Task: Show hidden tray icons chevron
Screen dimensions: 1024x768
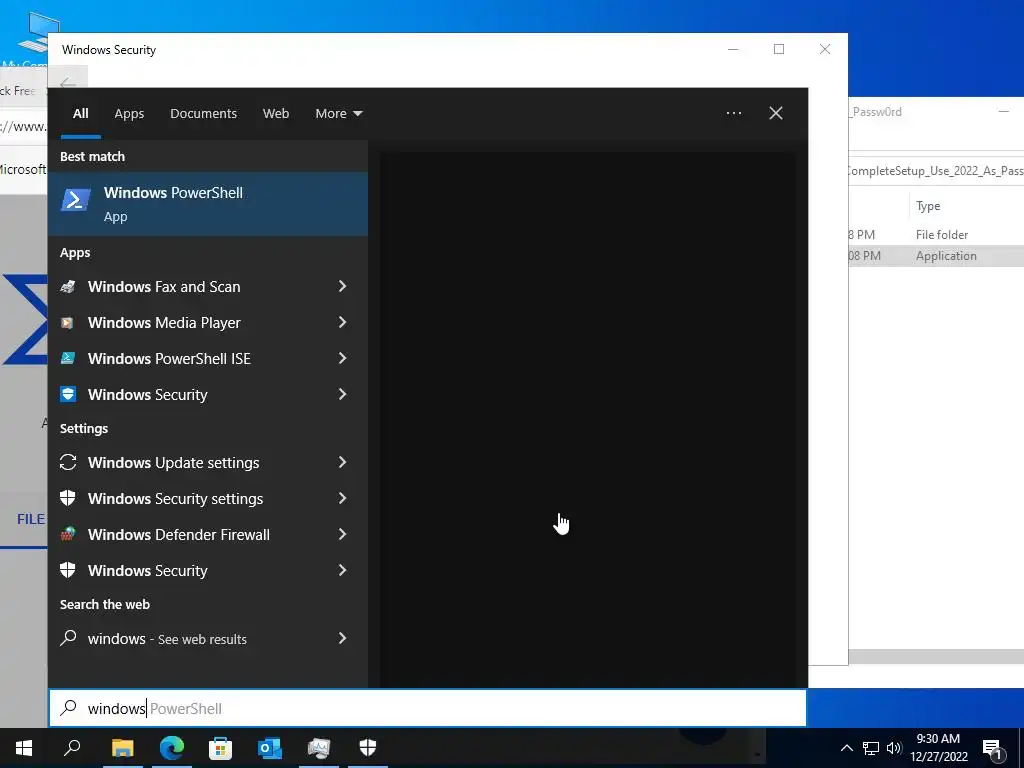Action: (846, 748)
